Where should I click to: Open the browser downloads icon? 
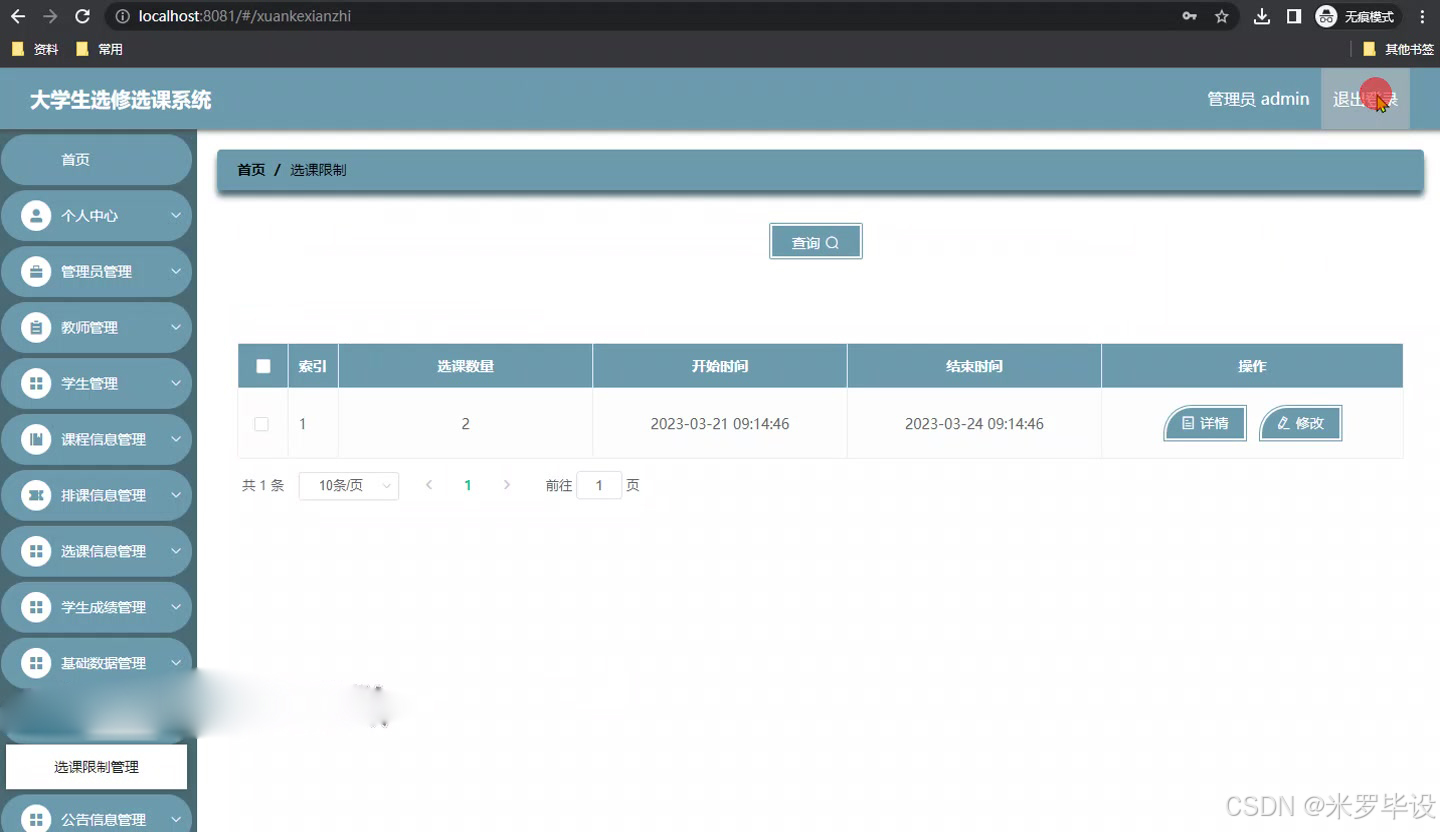click(x=1262, y=16)
